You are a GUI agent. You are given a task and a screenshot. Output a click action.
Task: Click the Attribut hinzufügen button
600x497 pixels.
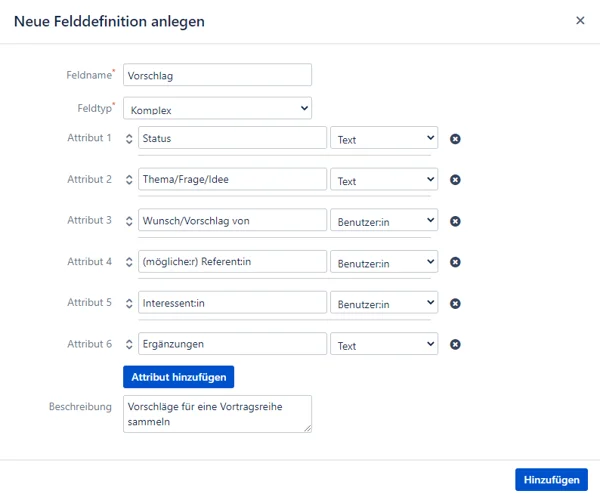(178, 377)
